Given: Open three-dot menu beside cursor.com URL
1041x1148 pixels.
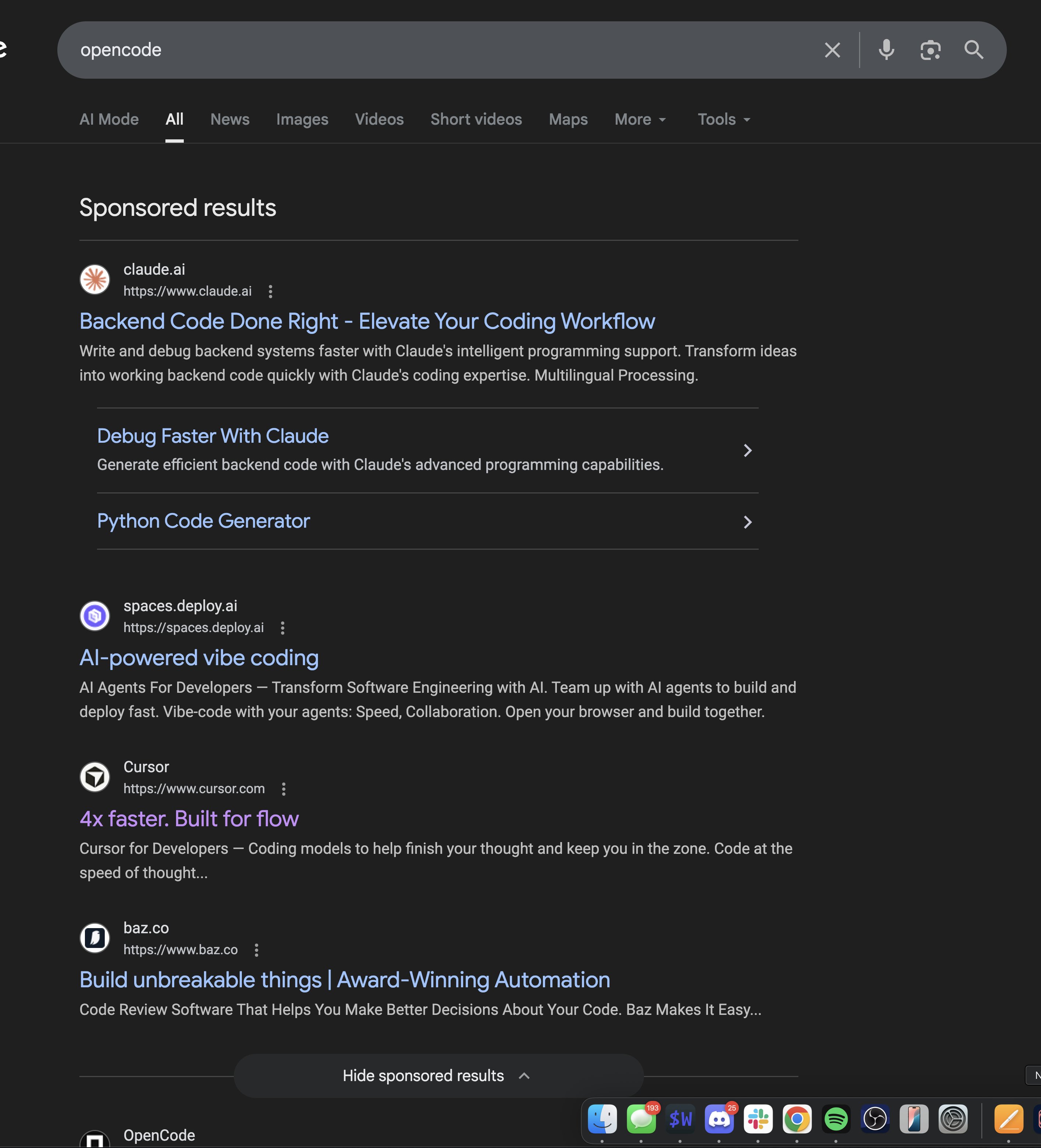Looking at the screenshot, I should [x=283, y=789].
